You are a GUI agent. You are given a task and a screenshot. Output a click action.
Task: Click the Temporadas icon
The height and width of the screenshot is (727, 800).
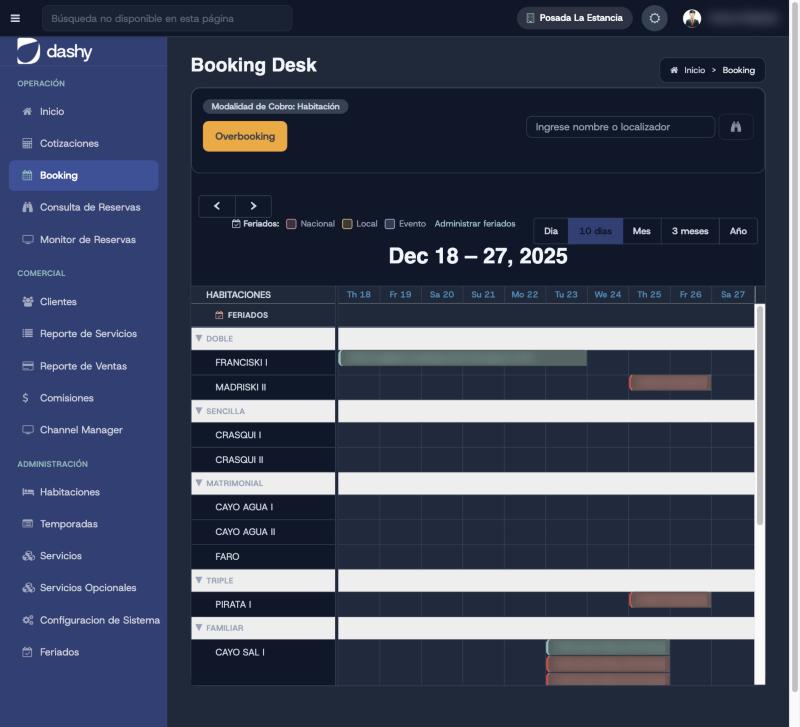tap(28, 523)
